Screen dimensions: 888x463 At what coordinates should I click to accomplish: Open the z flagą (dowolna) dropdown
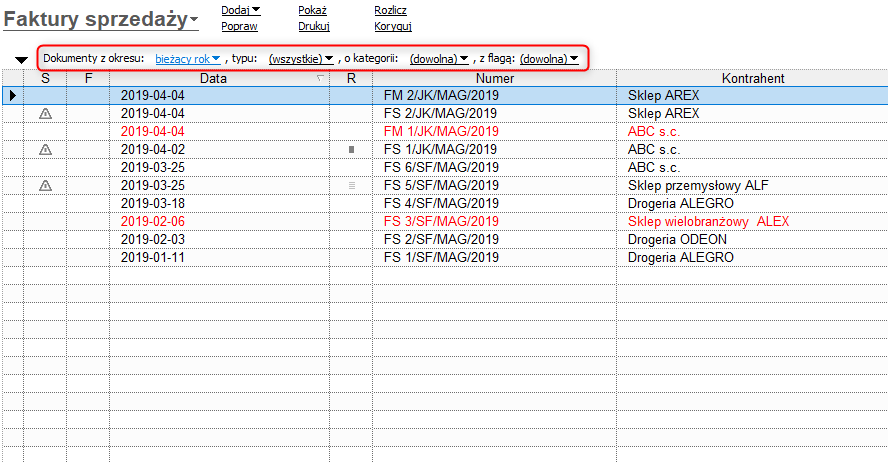[549, 59]
